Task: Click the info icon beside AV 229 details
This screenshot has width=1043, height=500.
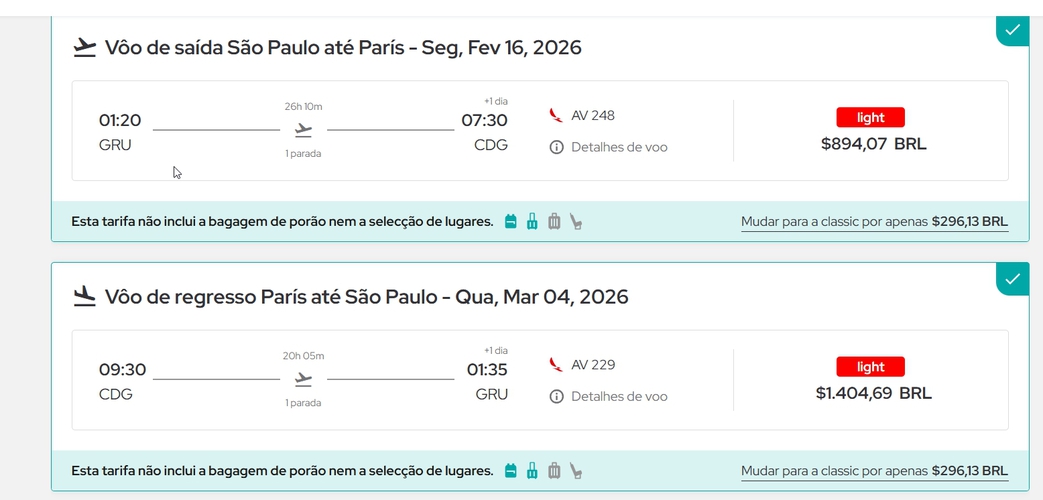Action: coord(556,397)
